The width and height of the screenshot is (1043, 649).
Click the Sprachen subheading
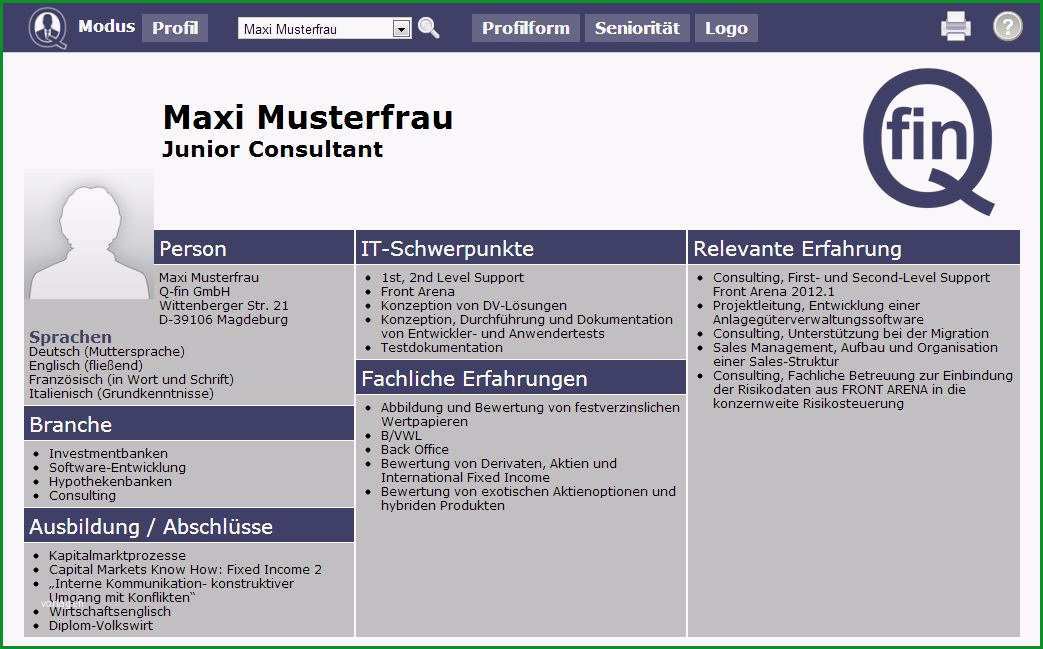tap(70, 337)
